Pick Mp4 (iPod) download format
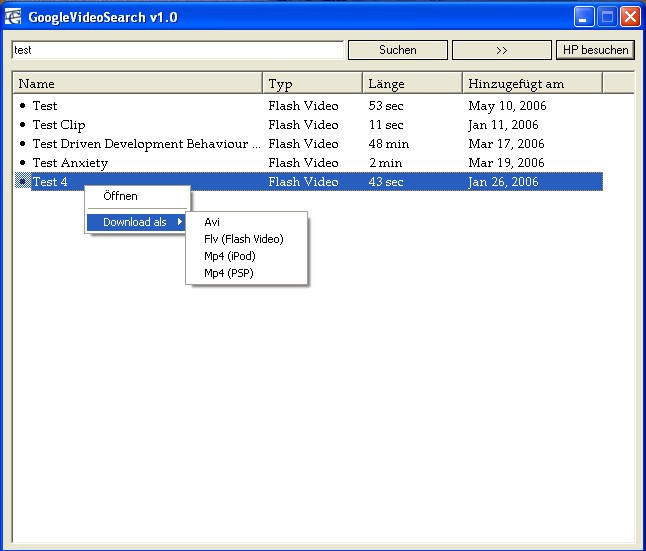Screen dimensions: 646x551 click(246, 256)
